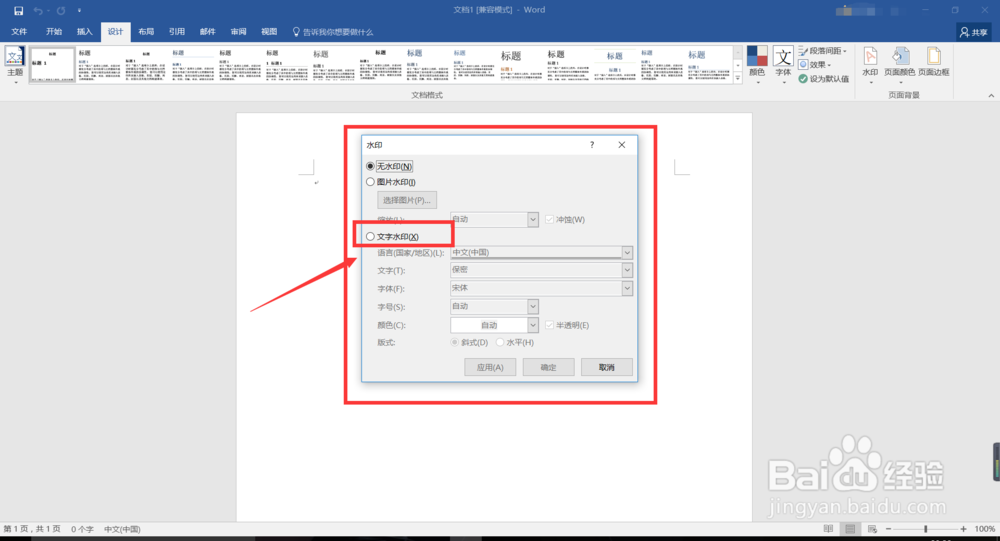Open Effects (效果) dropdown
Screen dimensions: 1000x541
[x=815, y=64]
